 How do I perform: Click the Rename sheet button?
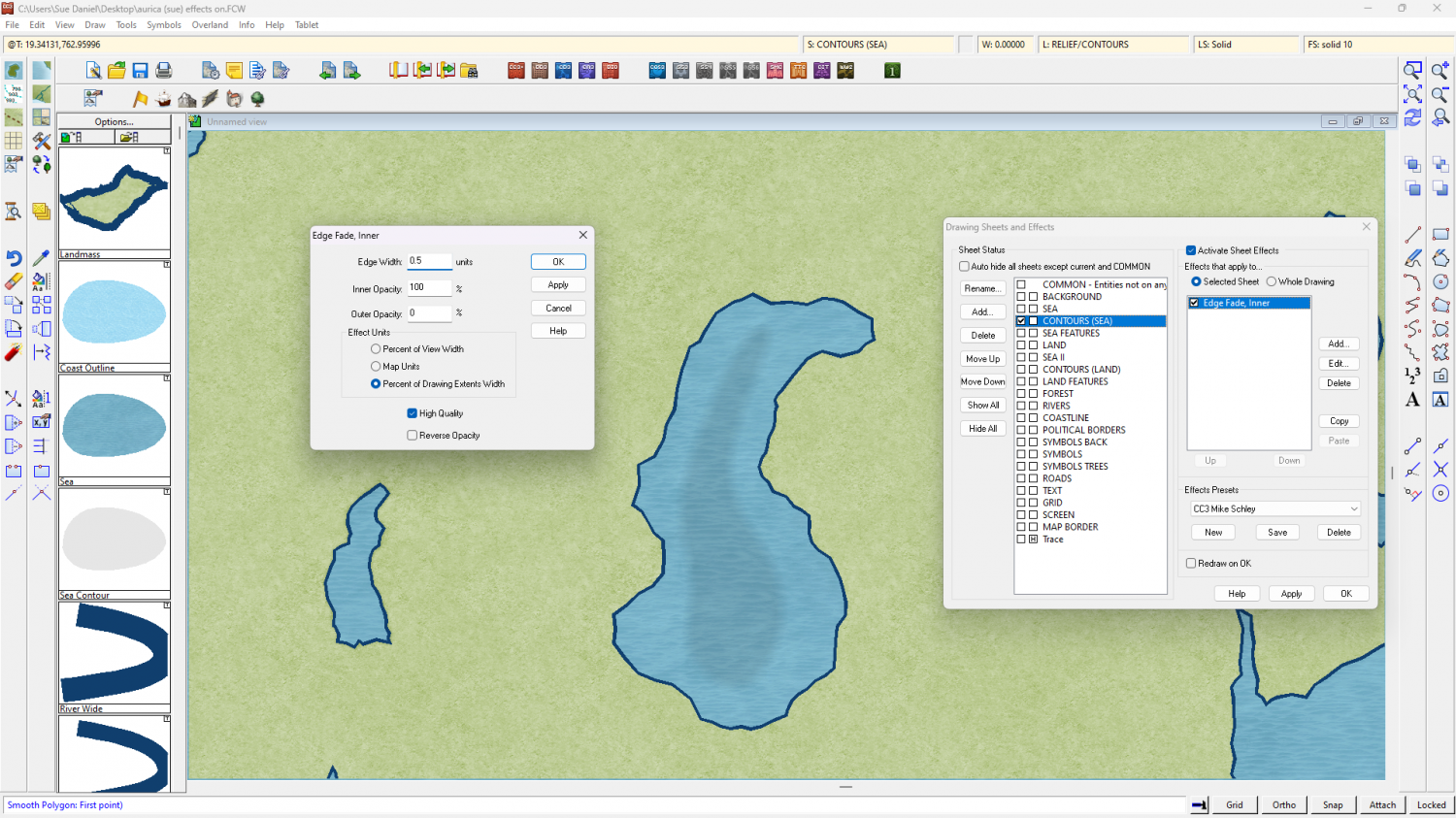click(x=982, y=289)
